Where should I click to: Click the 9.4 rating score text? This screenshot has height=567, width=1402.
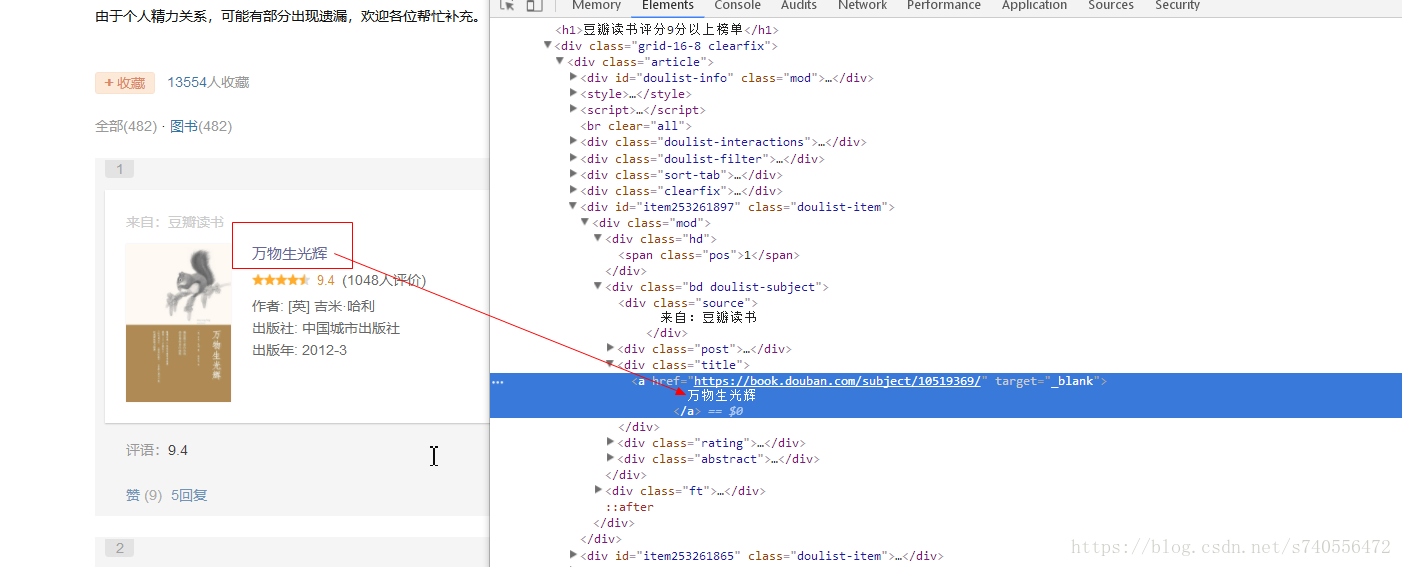325,280
